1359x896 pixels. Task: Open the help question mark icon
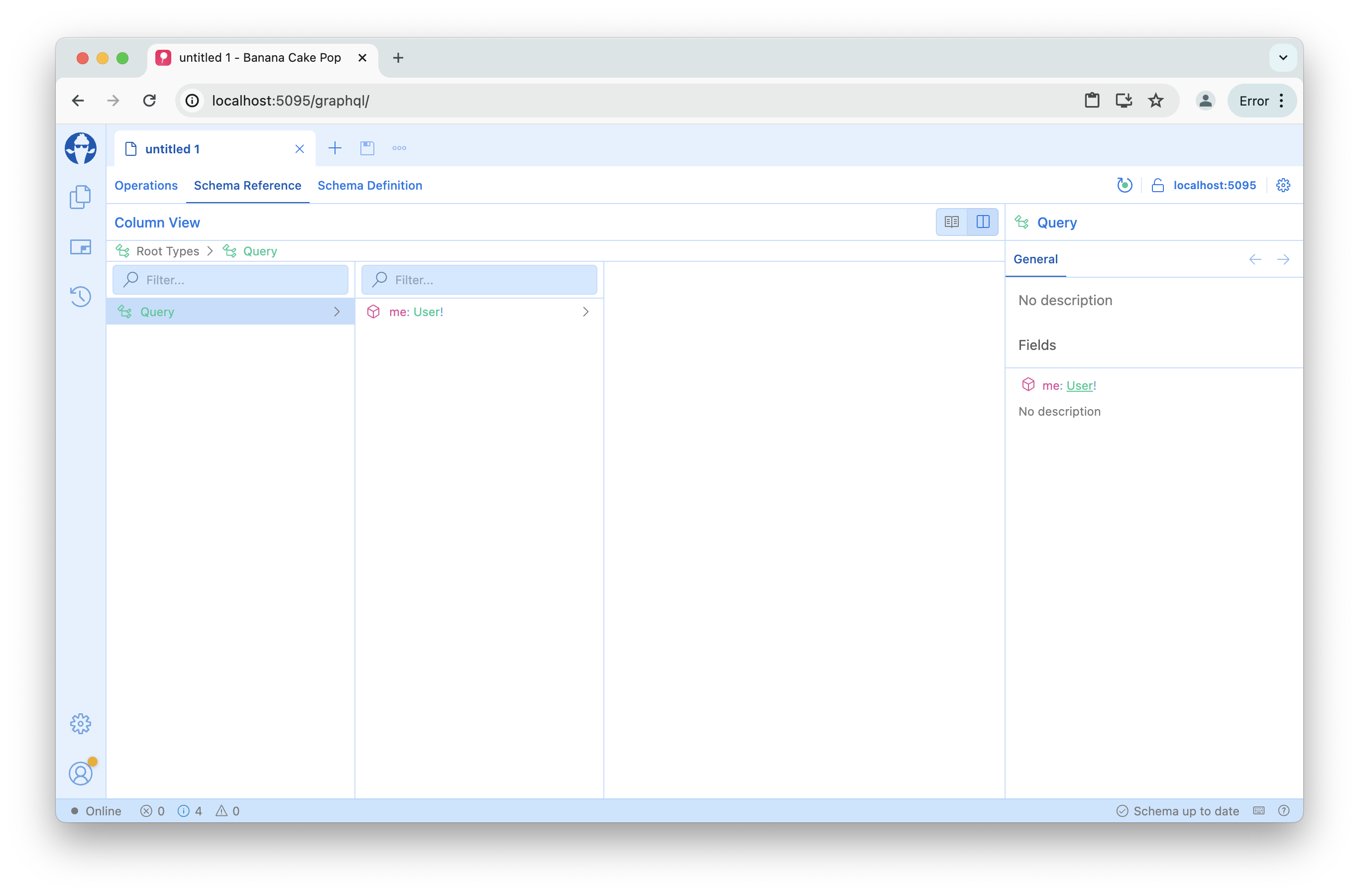pyautogui.click(x=1283, y=811)
